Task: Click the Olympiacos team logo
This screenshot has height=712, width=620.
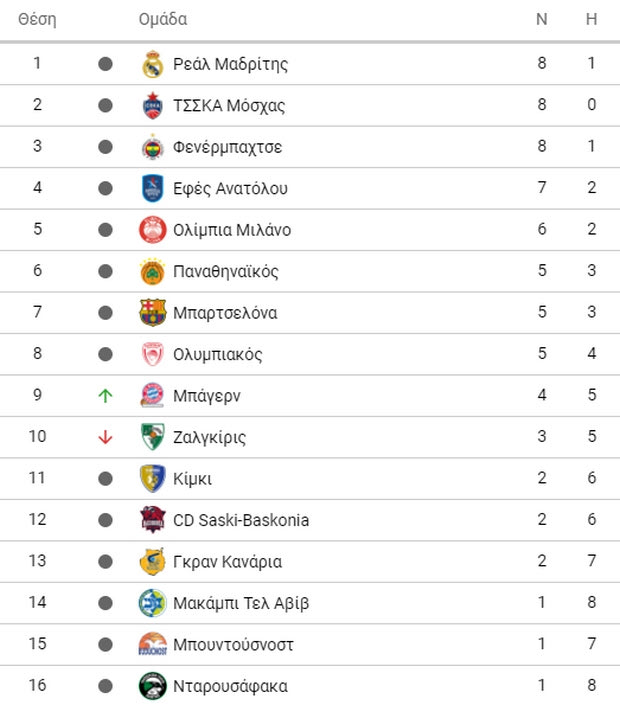Action: [152, 355]
